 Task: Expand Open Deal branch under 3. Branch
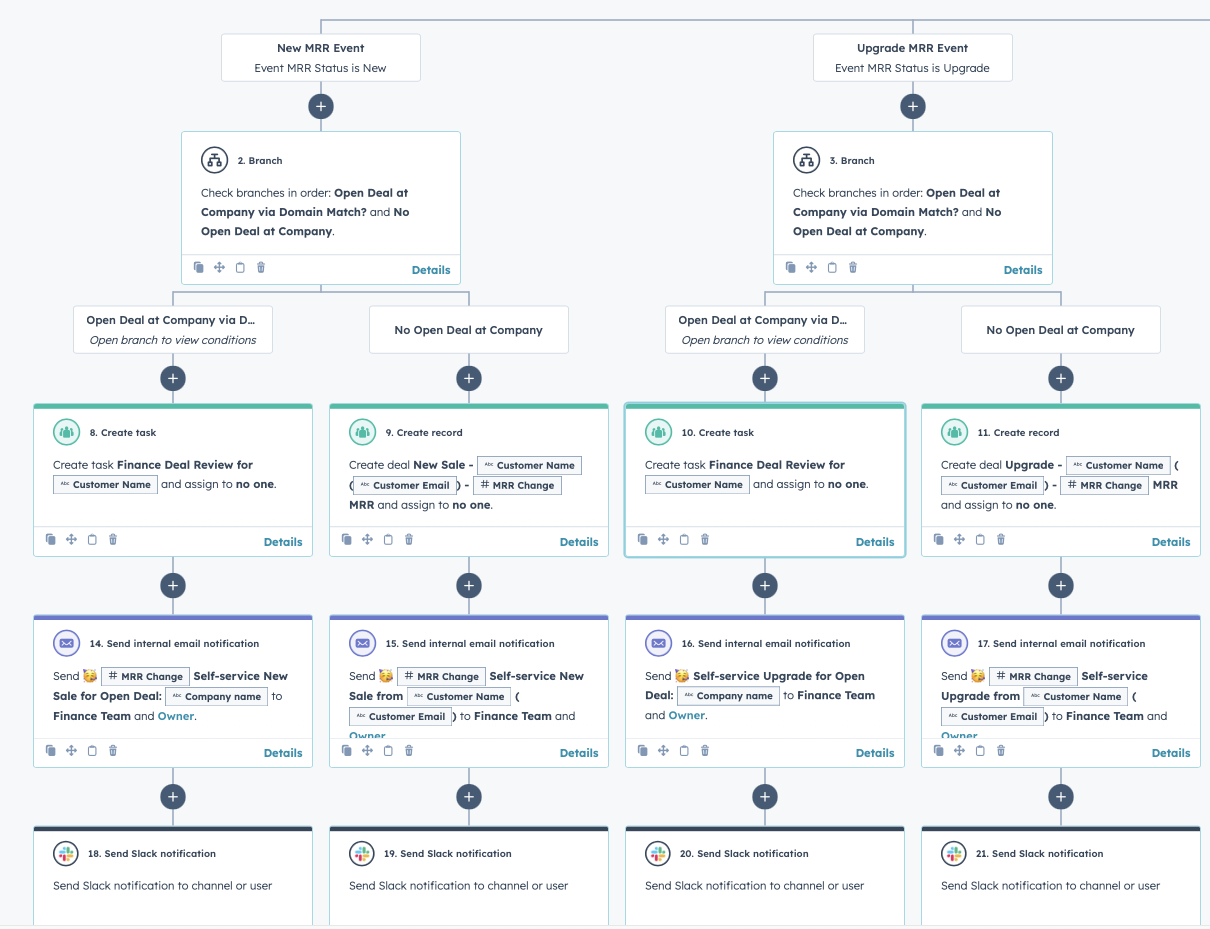click(765, 330)
